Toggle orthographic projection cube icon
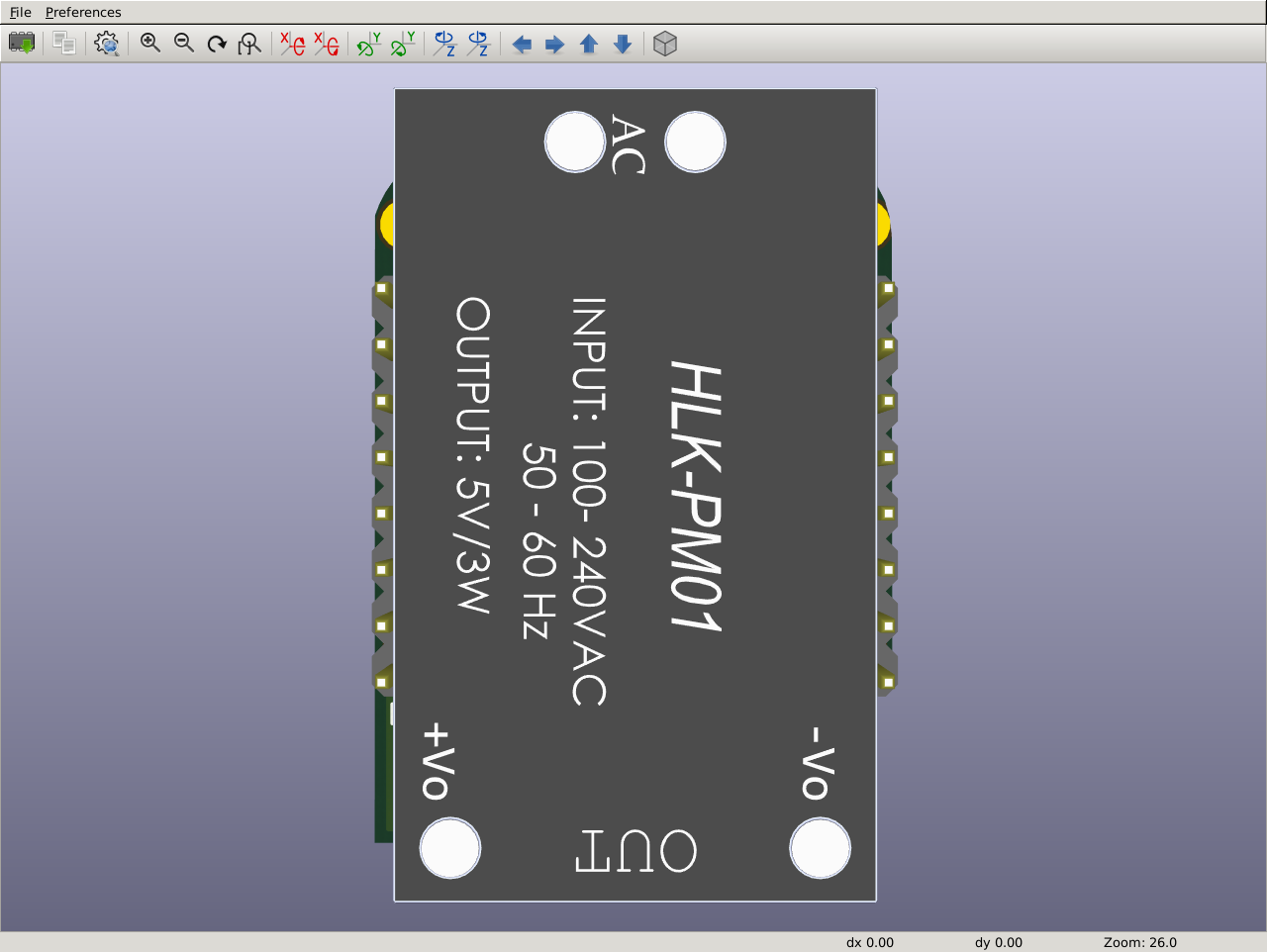 tap(665, 44)
